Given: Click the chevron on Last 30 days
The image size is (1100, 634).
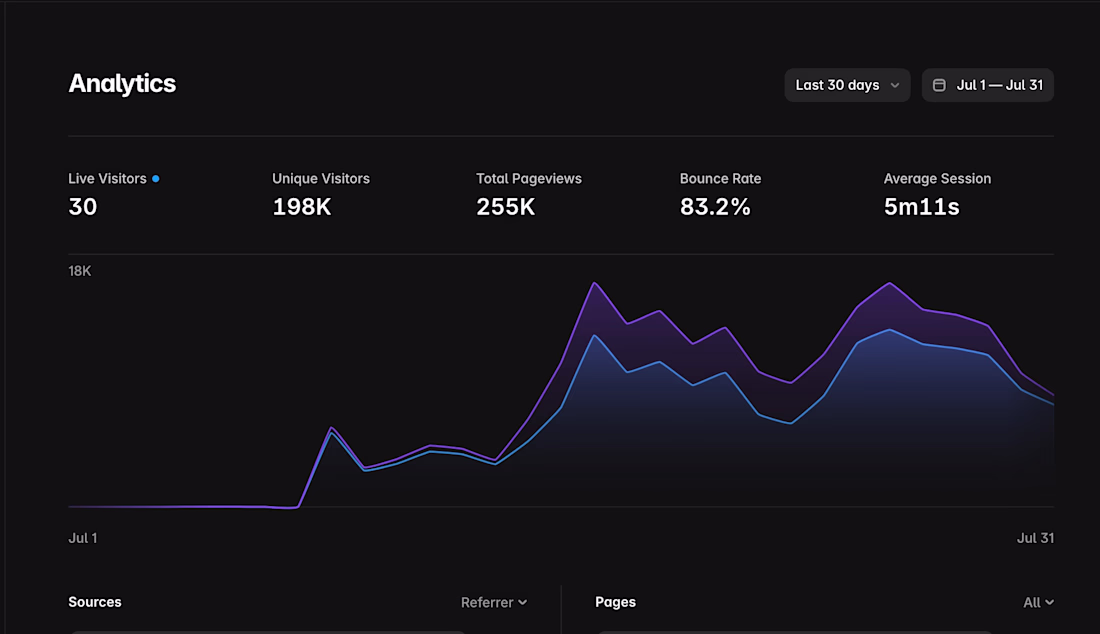Looking at the screenshot, I should (x=894, y=86).
